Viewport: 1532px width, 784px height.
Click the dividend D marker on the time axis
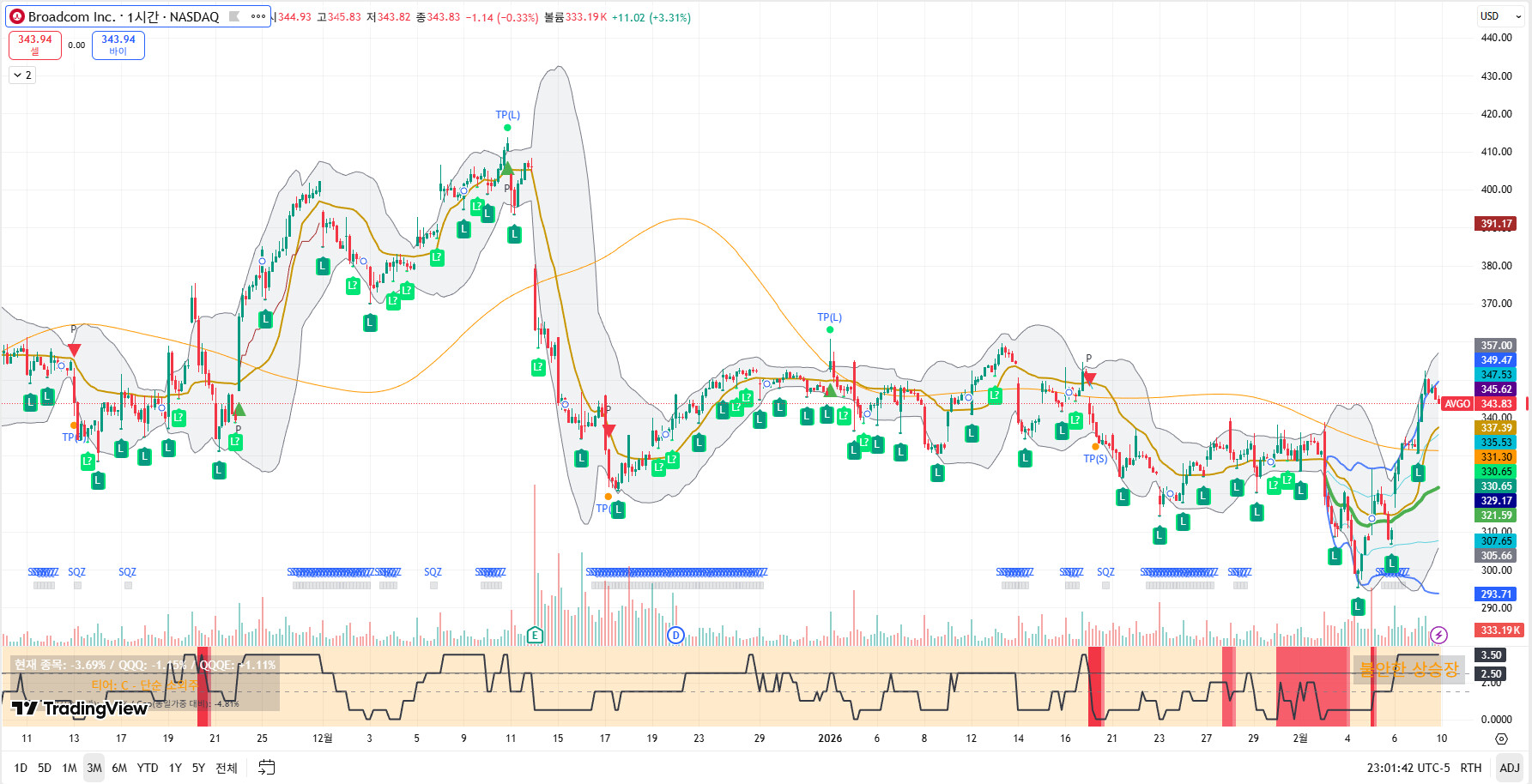[x=675, y=635]
